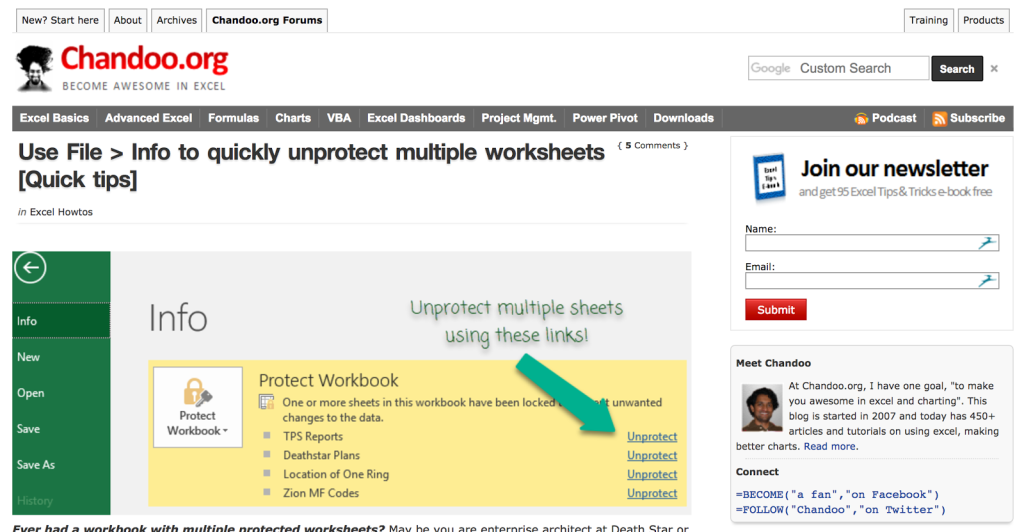
Task: Open the Training tab
Action: coord(928,20)
